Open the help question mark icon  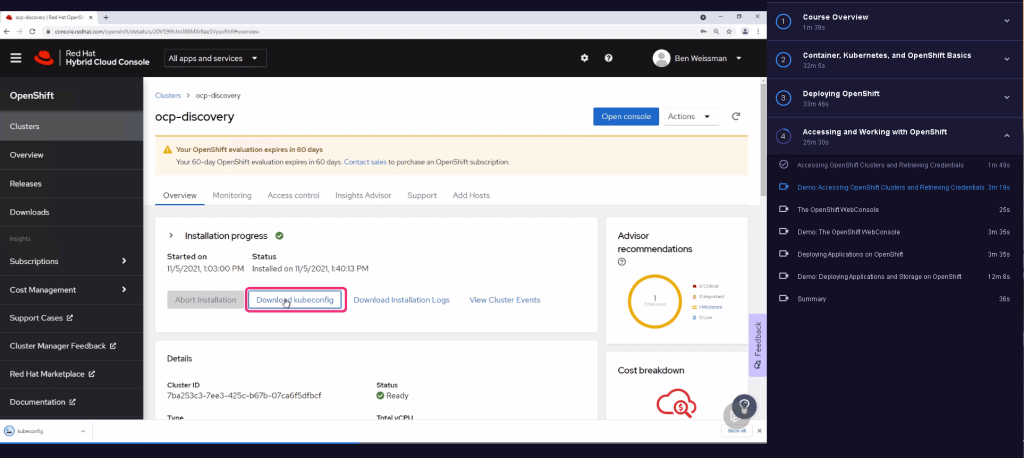pyautogui.click(x=609, y=58)
